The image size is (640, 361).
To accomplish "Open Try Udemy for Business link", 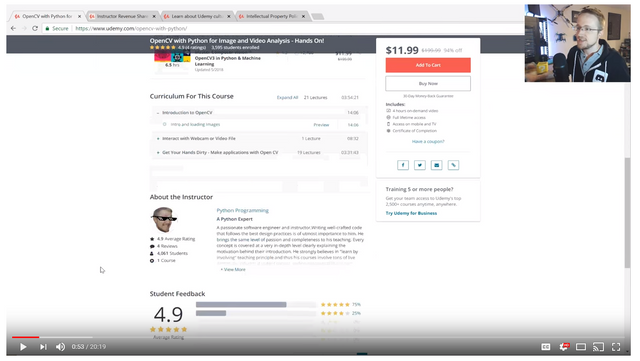I will pyautogui.click(x=411, y=213).
